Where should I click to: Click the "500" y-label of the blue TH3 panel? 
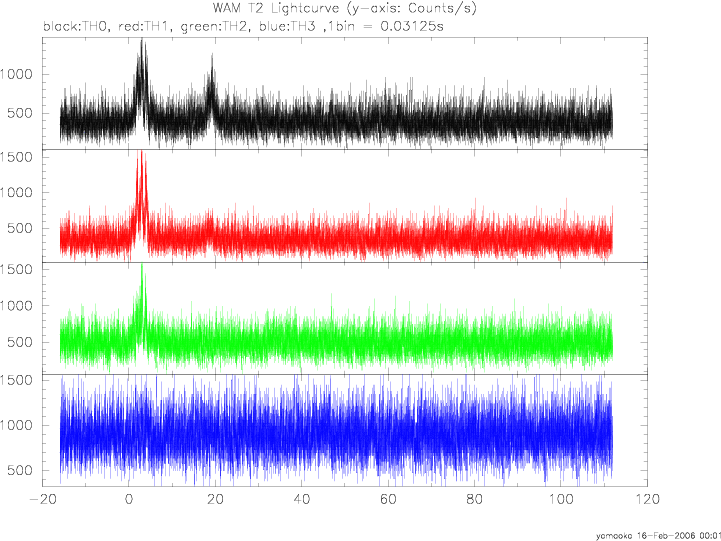pyautogui.click(x=20, y=470)
